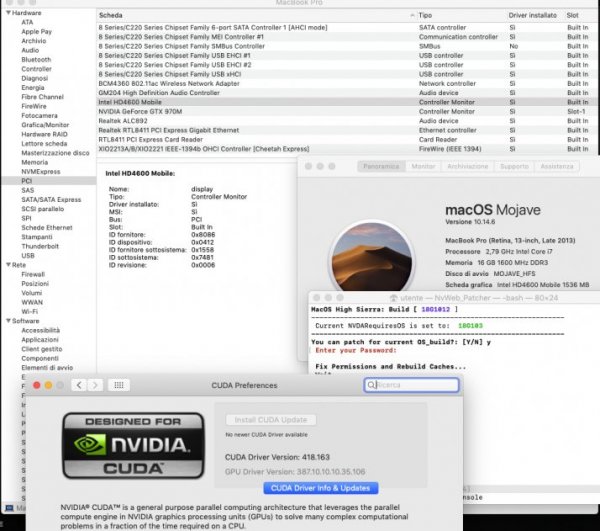The image size is (600, 531).
Task: Click the search magnifier icon in CUDA Preferences
Action: click(371, 385)
